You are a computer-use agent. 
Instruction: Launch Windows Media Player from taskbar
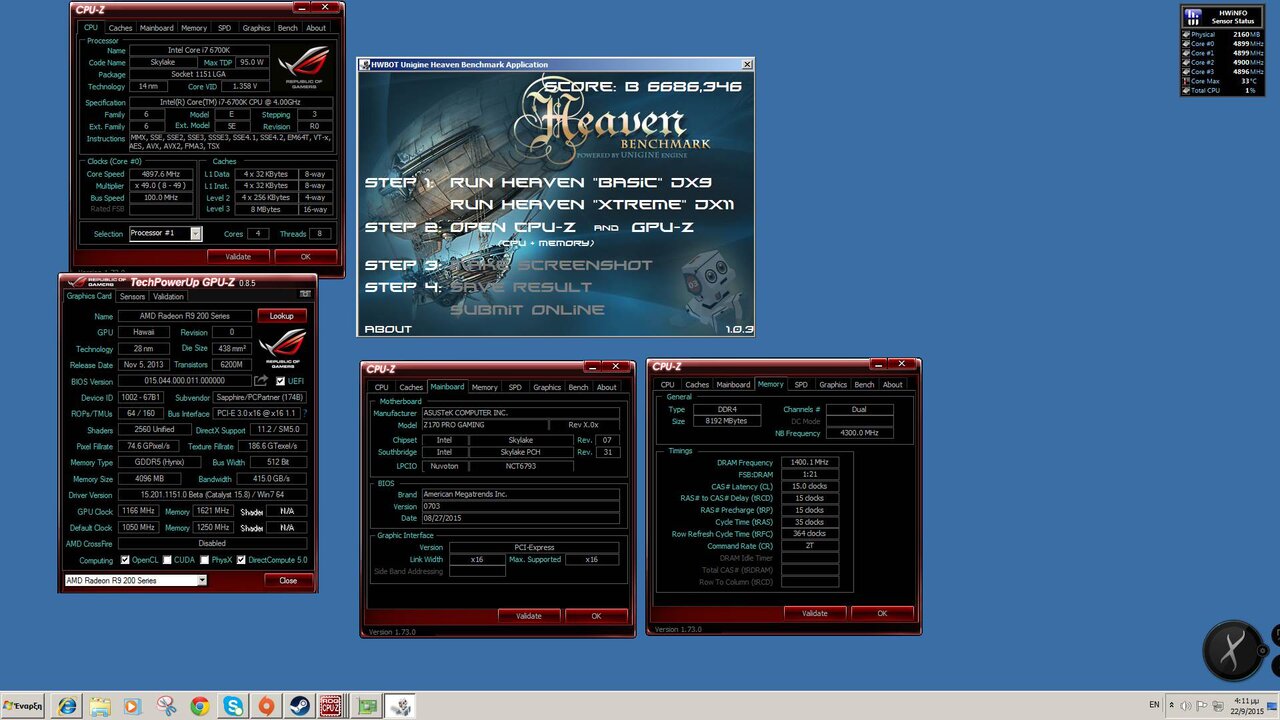click(133, 706)
